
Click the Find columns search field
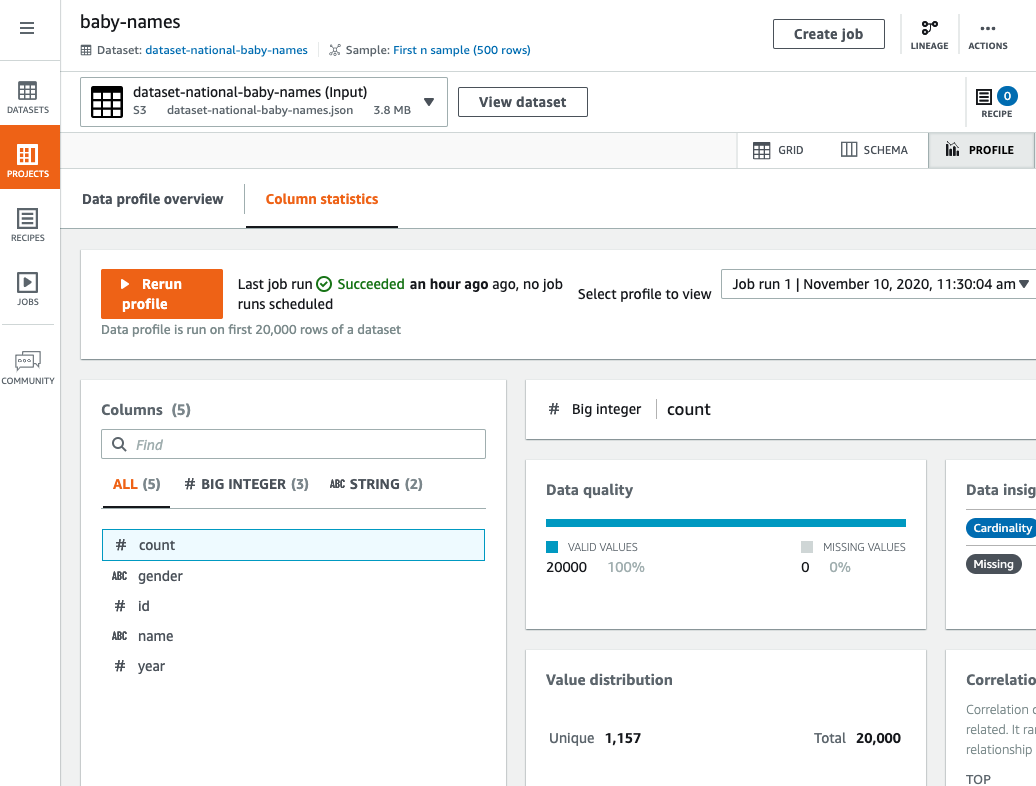tap(292, 443)
